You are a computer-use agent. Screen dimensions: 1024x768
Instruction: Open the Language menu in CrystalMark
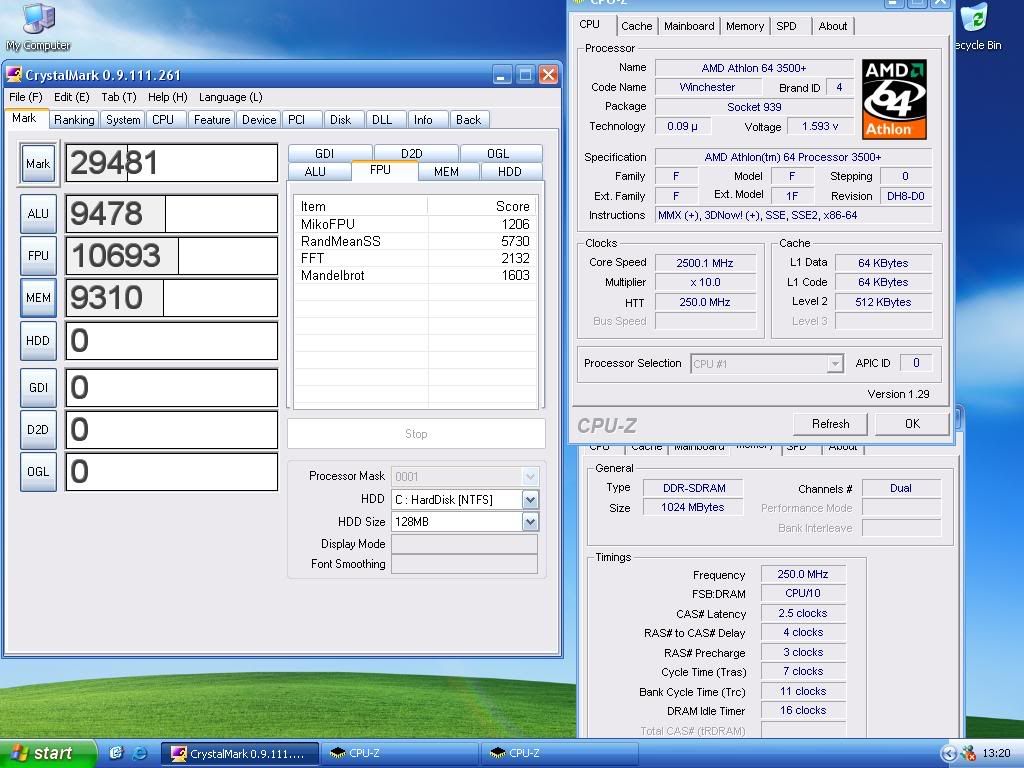tap(230, 97)
